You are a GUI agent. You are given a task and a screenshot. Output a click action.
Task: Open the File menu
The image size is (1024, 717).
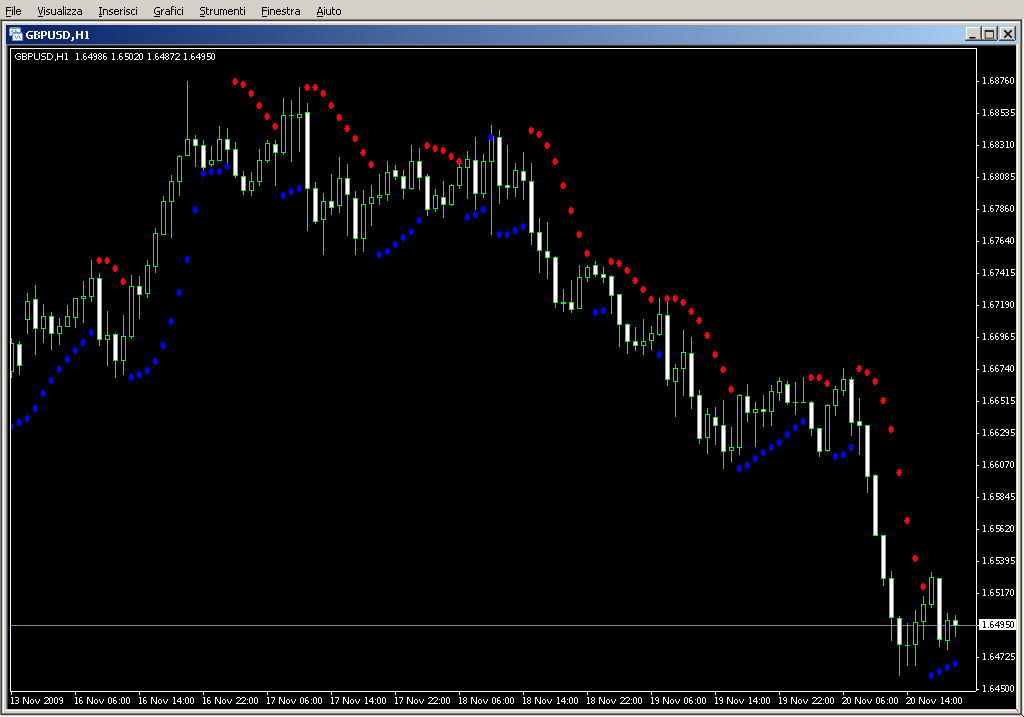tap(13, 11)
